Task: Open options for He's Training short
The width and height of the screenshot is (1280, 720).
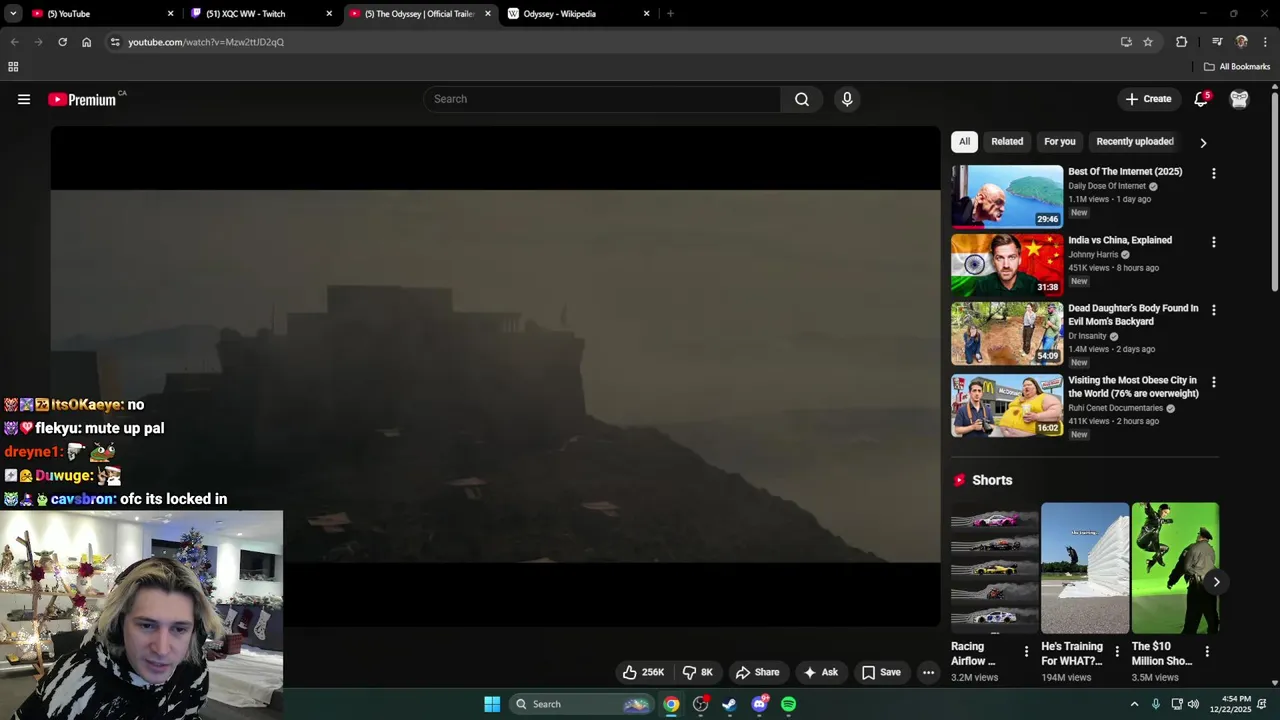Action: coord(1117,651)
